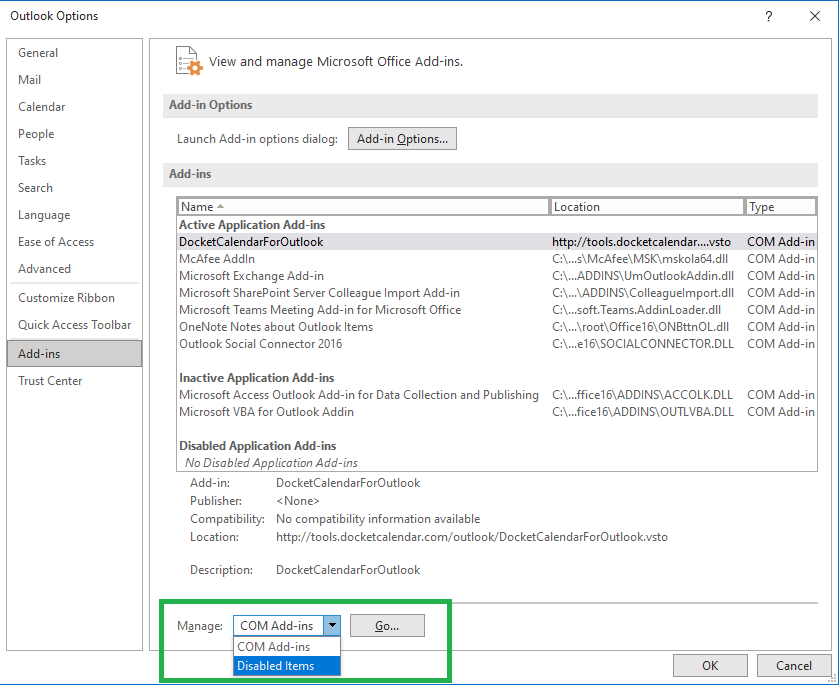
Task: Click the Publisher <None> value
Action: click(298, 501)
